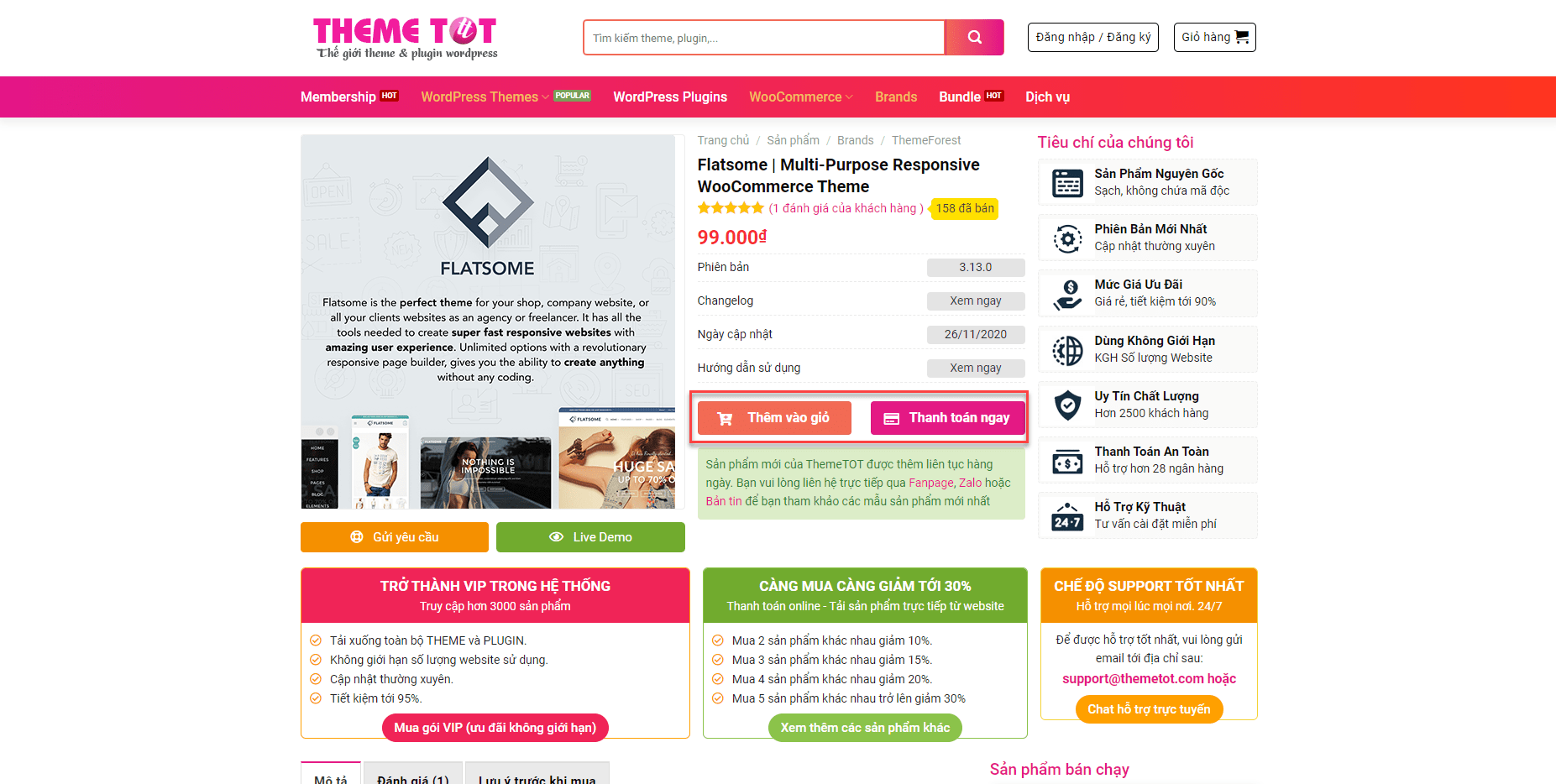Screen dimensions: 1556x784
Task: Click the Bản tin link in notice
Action: pos(724,501)
